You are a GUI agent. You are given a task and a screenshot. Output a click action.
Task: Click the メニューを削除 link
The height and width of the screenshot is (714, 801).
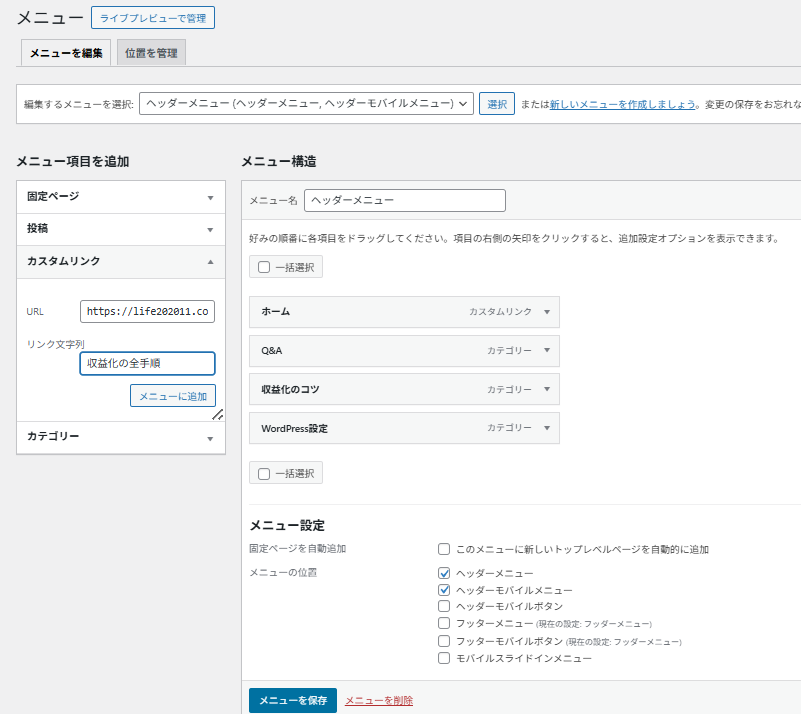pos(379,701)
